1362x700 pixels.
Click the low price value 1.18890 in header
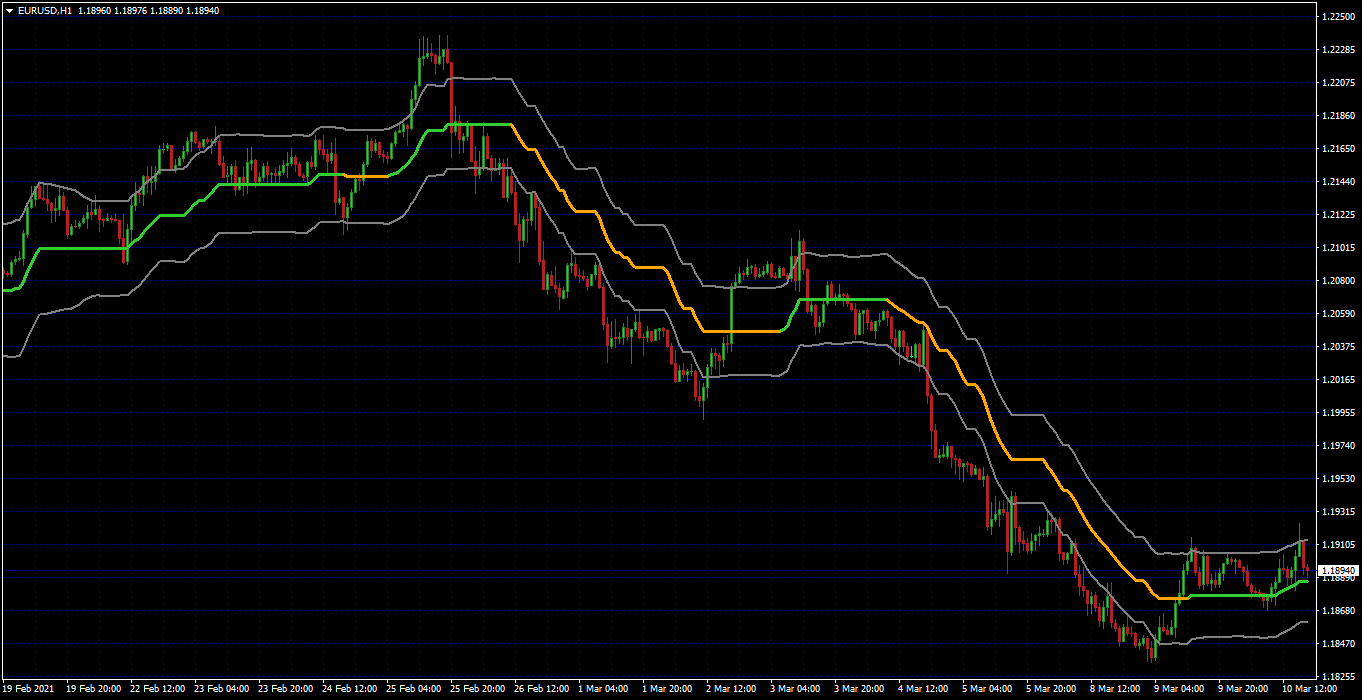coord(168,10)
